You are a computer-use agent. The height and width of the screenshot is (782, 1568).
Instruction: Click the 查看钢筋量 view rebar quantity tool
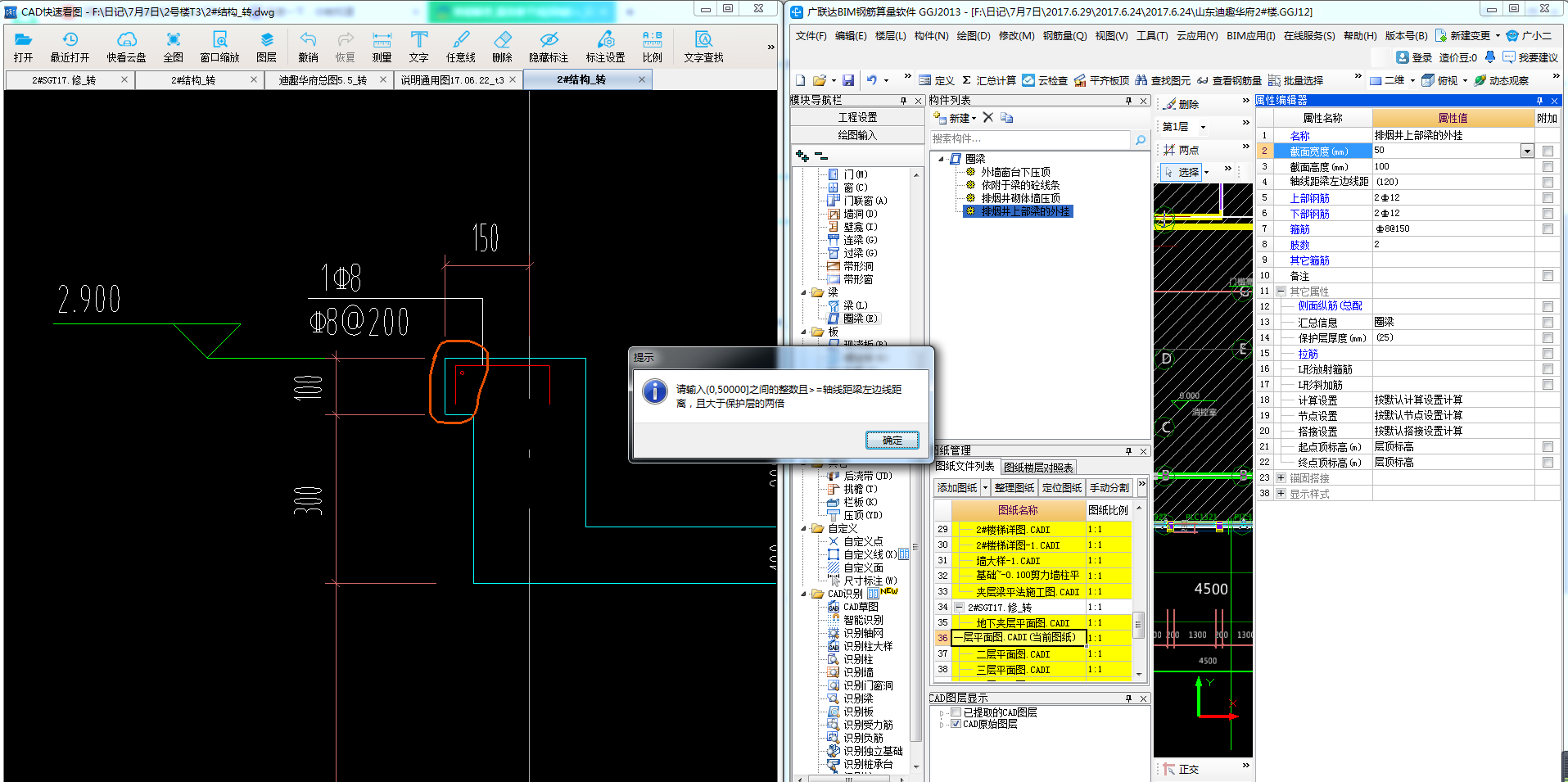(1229, 80)
